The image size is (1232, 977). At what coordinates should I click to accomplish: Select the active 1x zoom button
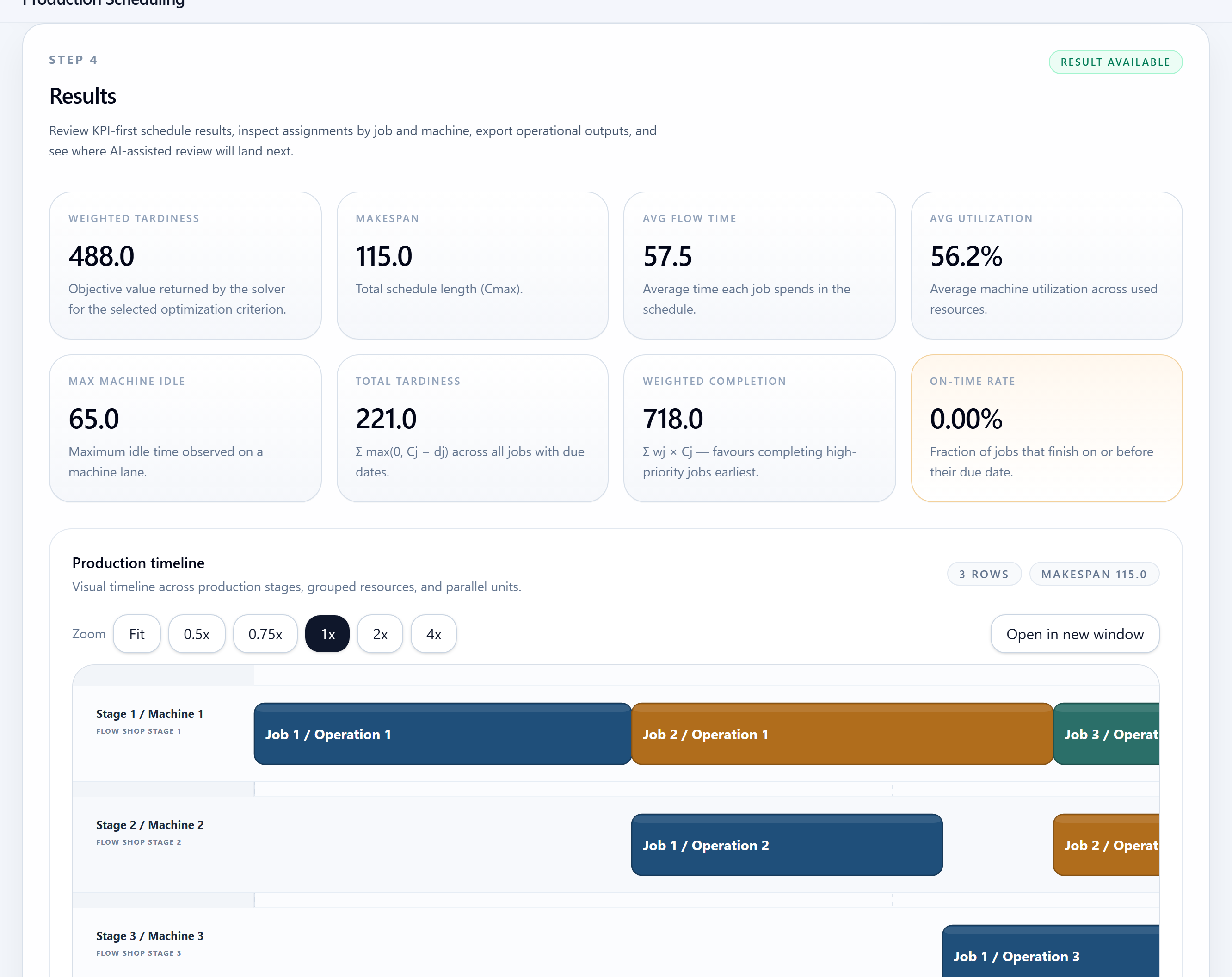(327, 634)
